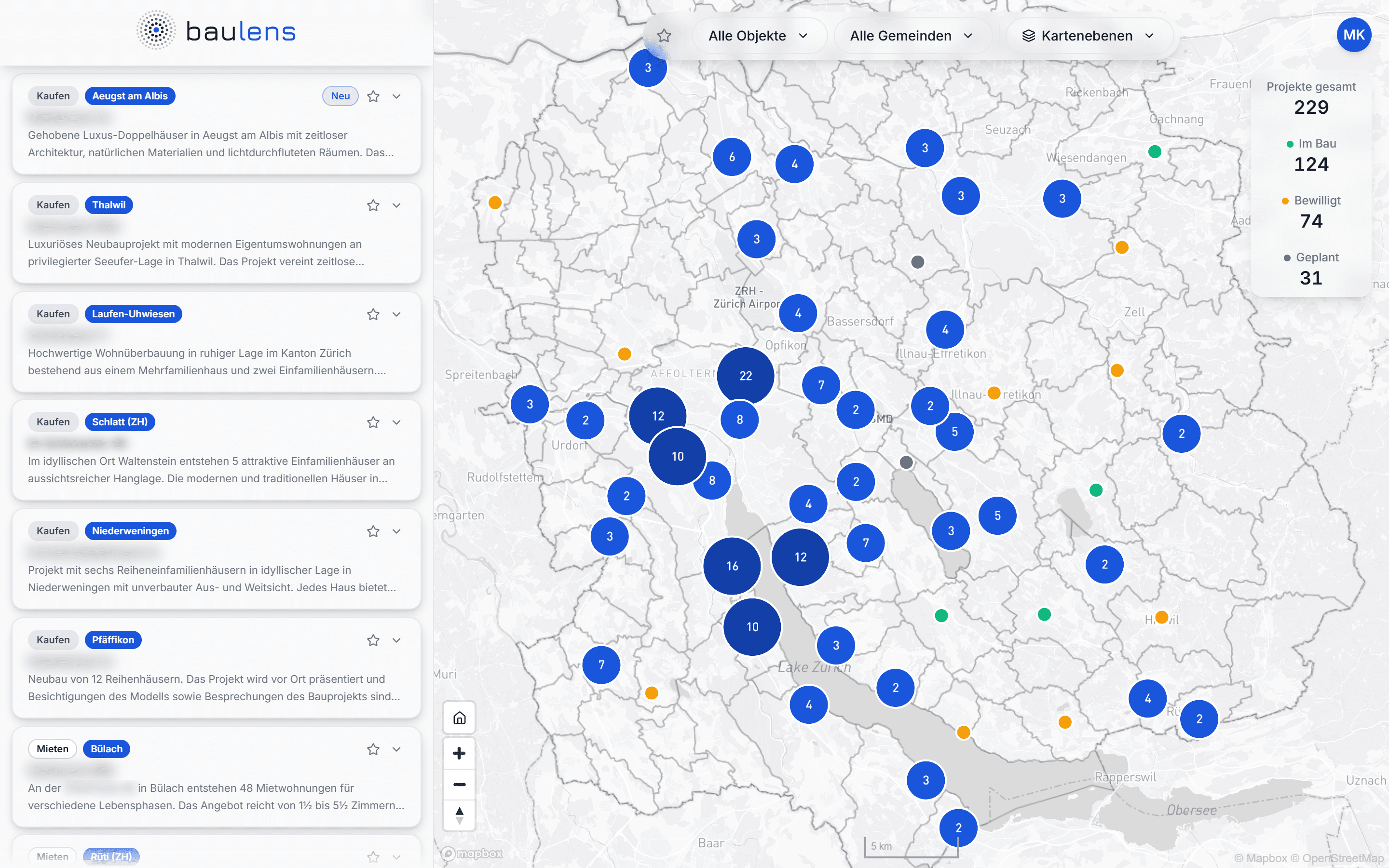Favorite the Aeugst am Albis listing

coord(373,96)
